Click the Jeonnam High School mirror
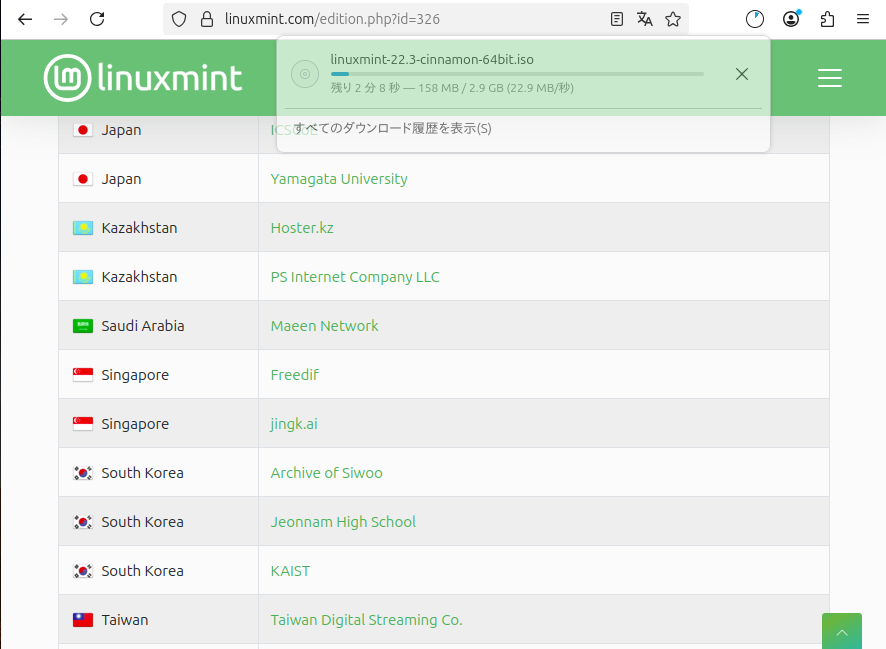Image resolution: width=886 pixels, height=649 pixels. 343,522
